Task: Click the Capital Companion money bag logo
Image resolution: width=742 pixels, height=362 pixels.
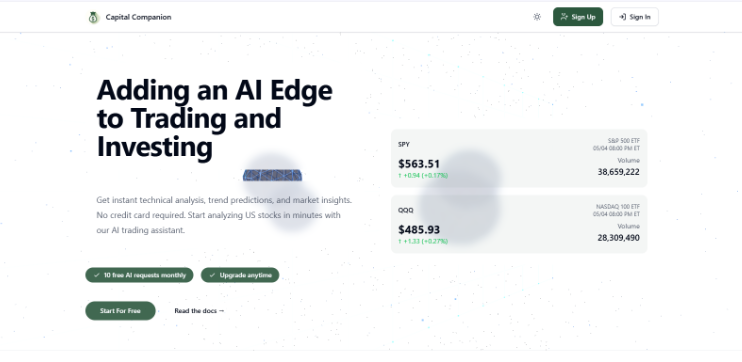Action: coord(93,18)
